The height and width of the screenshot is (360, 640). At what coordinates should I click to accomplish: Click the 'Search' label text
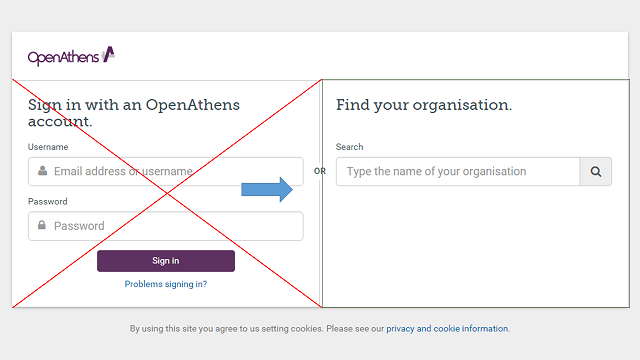coord(349,147)
